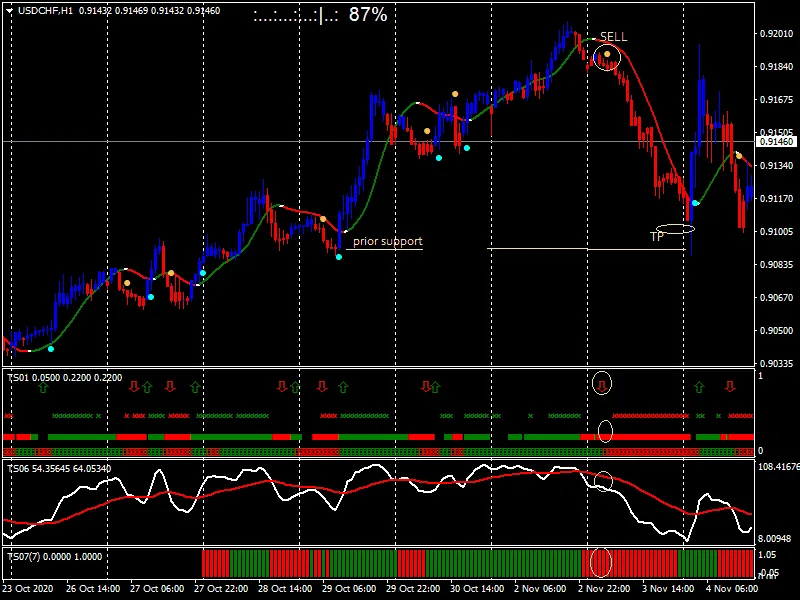This screenshot has width=800, height=600.
Task: Click the SELL annotation label
Action: (612, 37)
